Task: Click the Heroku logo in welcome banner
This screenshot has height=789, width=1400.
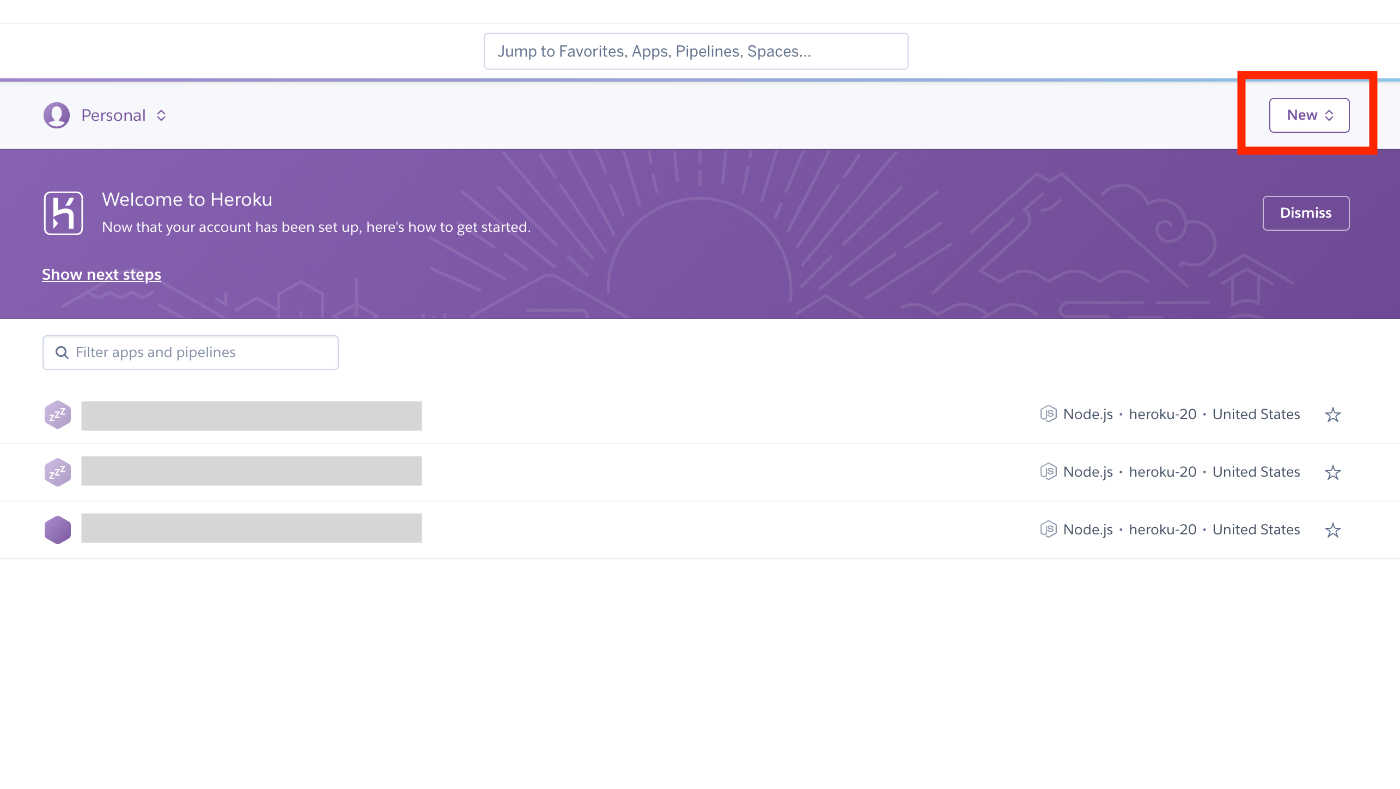Action: coord(63,213)
